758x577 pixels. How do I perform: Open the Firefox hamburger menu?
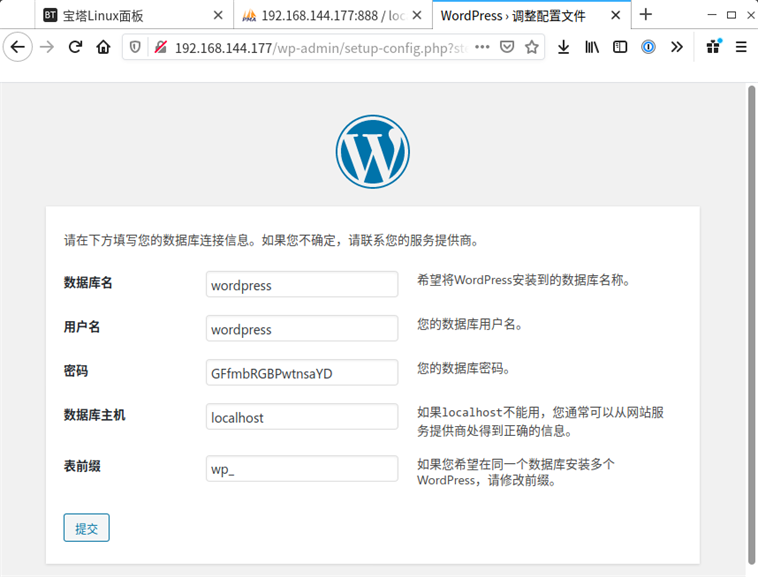(741, 47)
